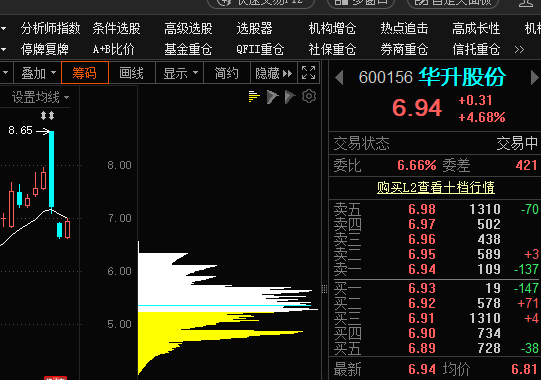Open chip distribution settings gear
Screen dimensions: 541x380
click(309, 96)
